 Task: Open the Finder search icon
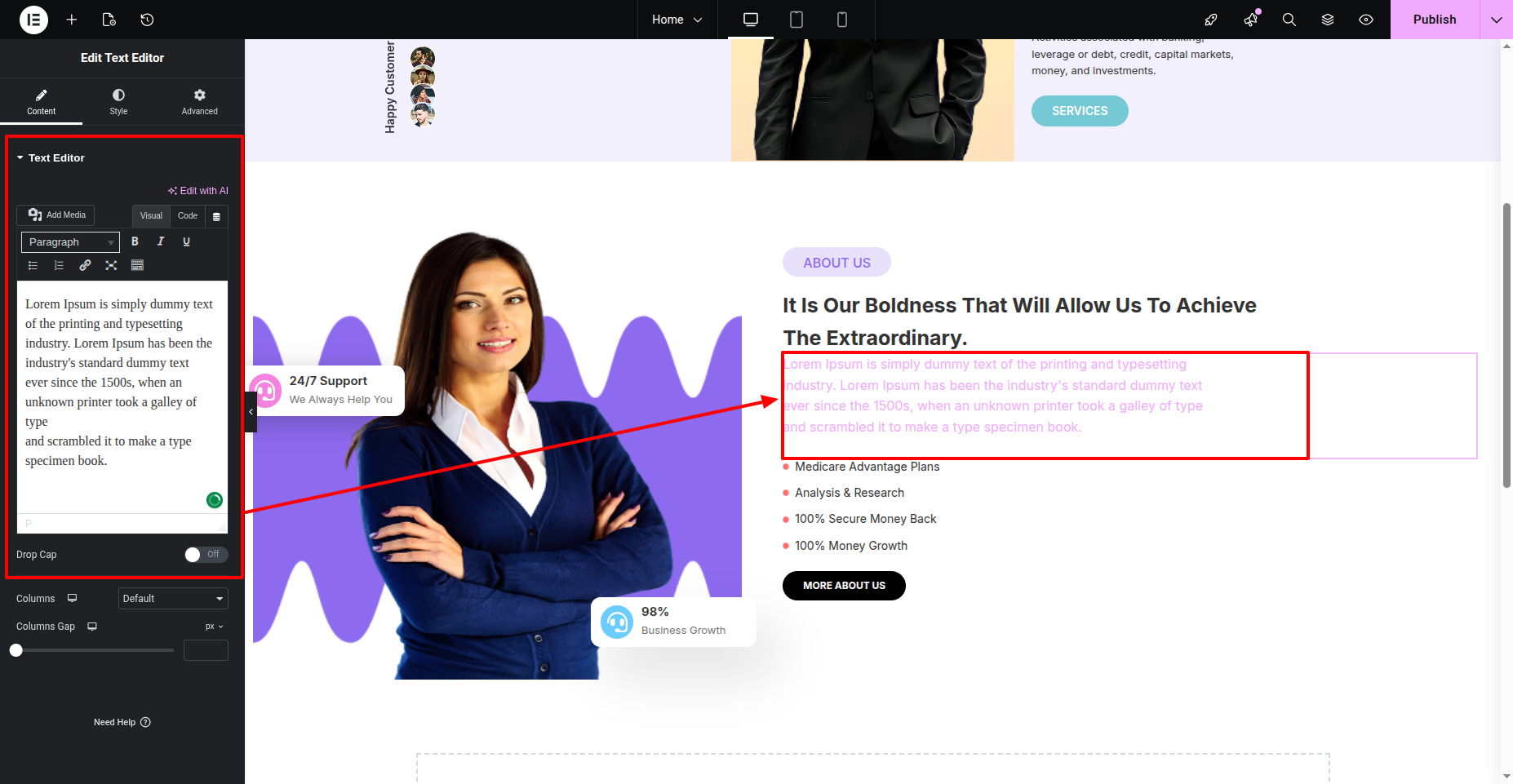click(x=1289, y=20)
